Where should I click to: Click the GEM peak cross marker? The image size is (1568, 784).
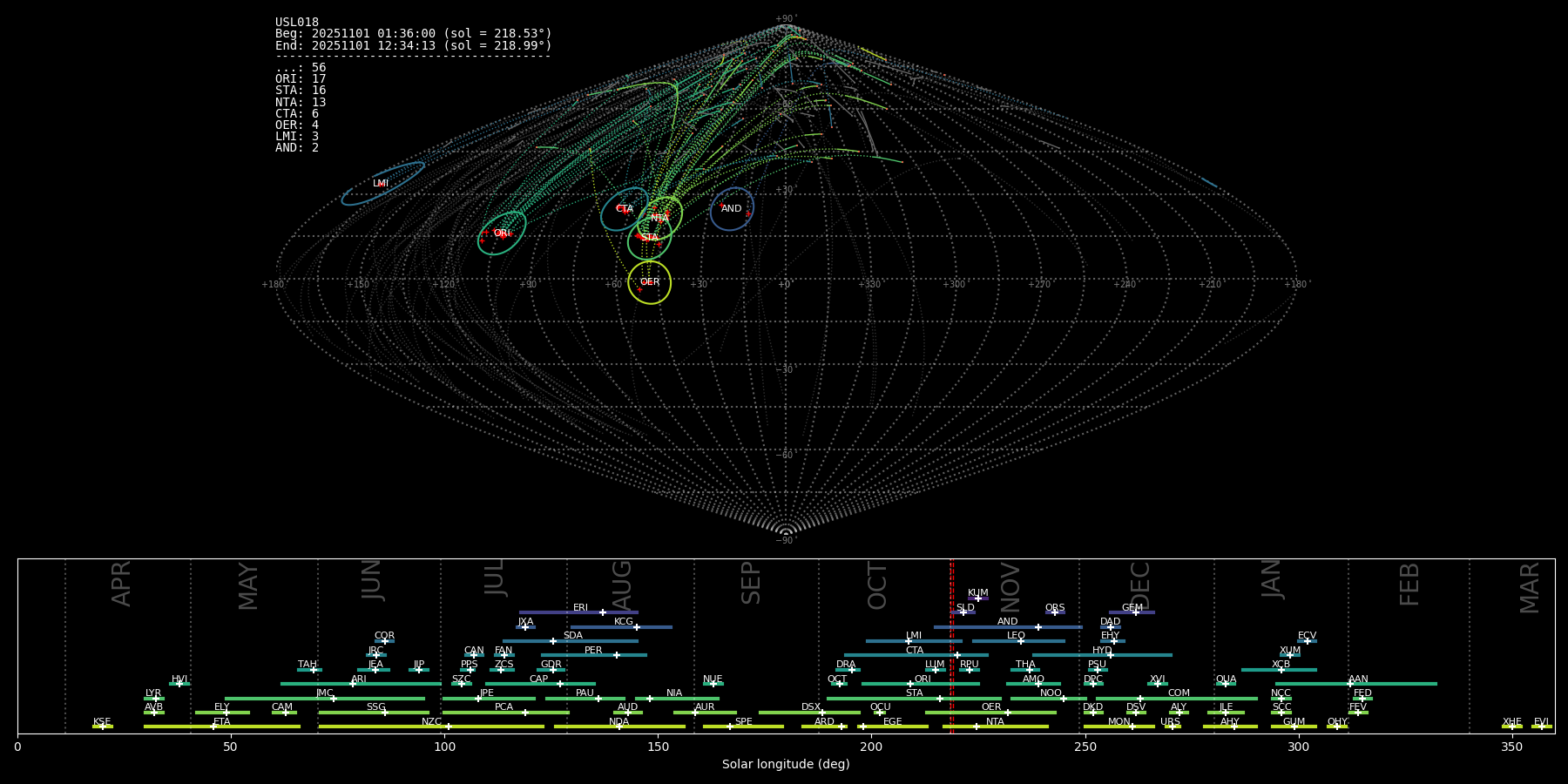1135,612
